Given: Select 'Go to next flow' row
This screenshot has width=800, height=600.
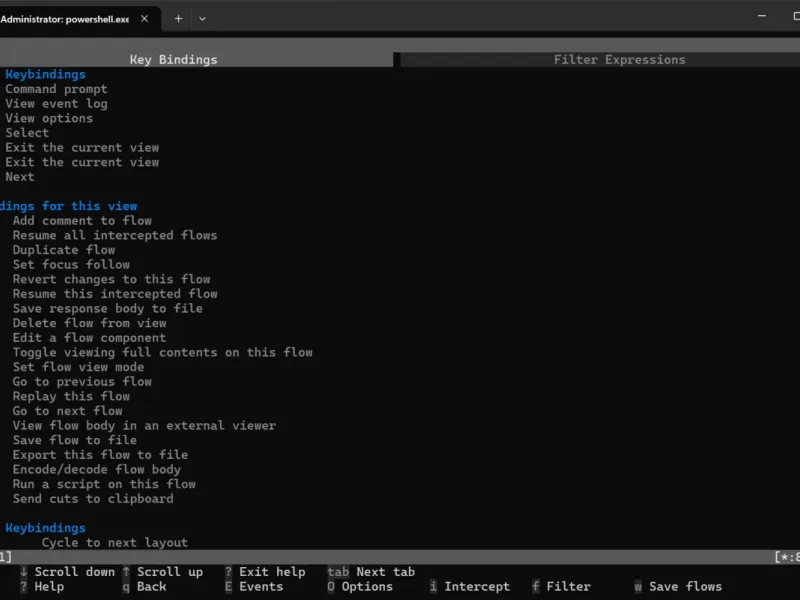Looking at the screenshot, I should click(67, 411).
